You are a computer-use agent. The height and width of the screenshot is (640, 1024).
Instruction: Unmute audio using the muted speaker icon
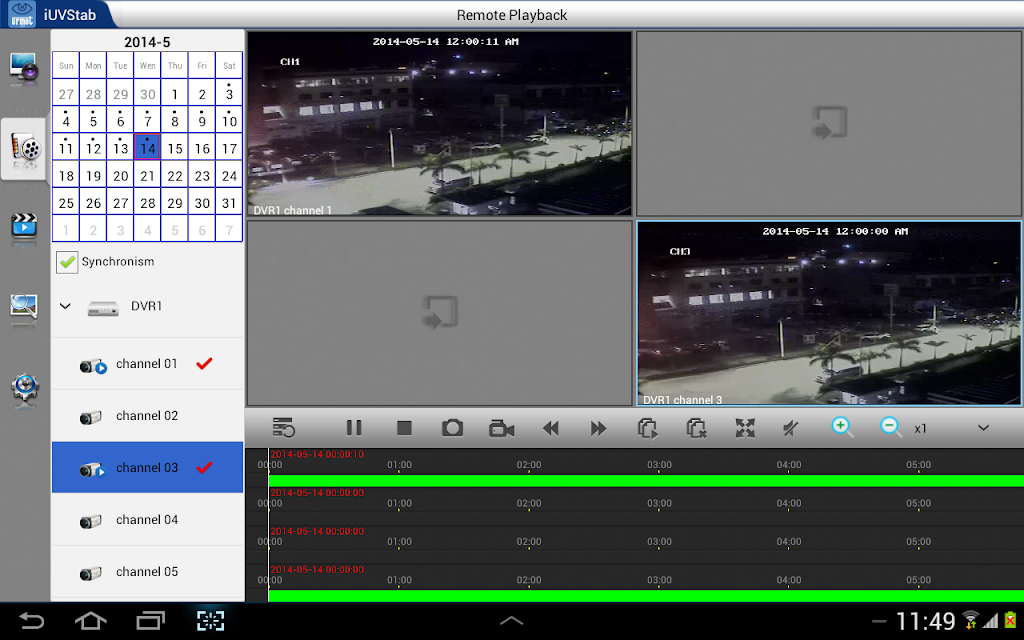(791, 428)
